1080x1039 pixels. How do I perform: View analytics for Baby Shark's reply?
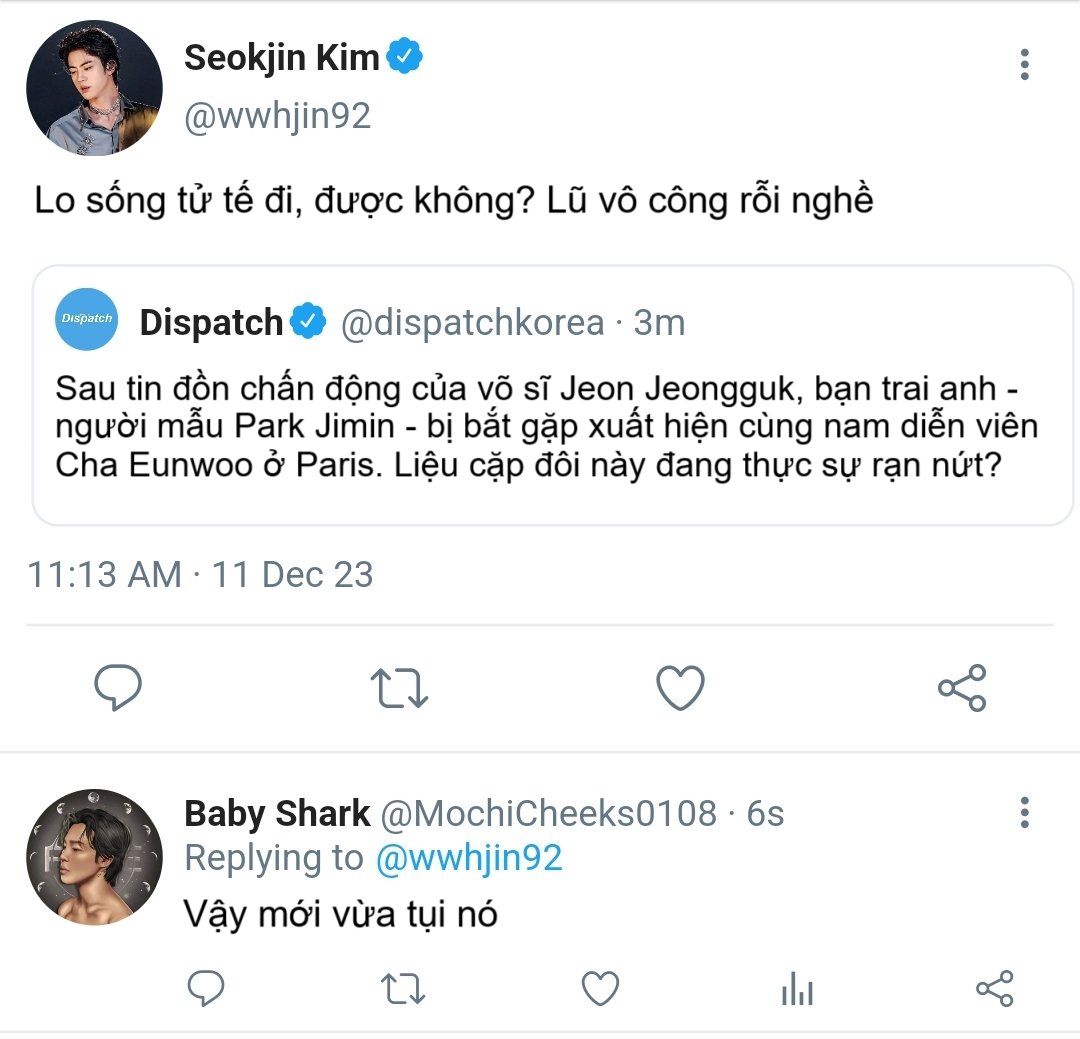[797, 990]
